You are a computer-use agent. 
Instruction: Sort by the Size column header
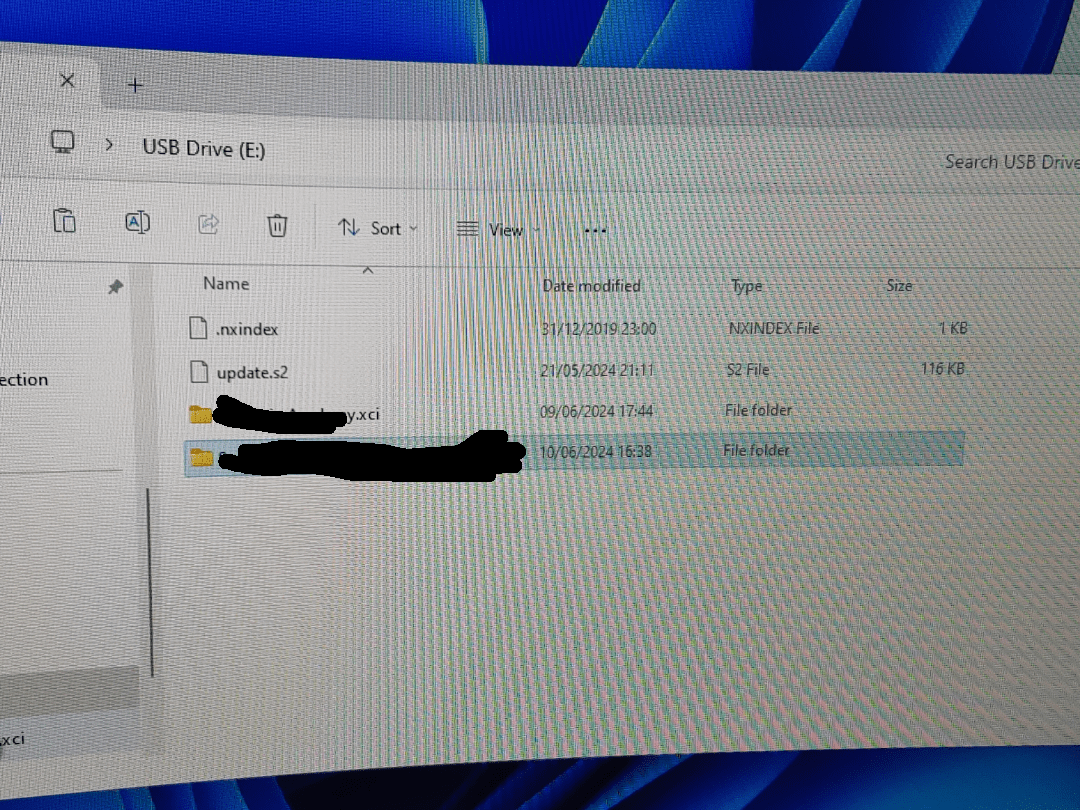pyautogui.click(x=899, y=285)
